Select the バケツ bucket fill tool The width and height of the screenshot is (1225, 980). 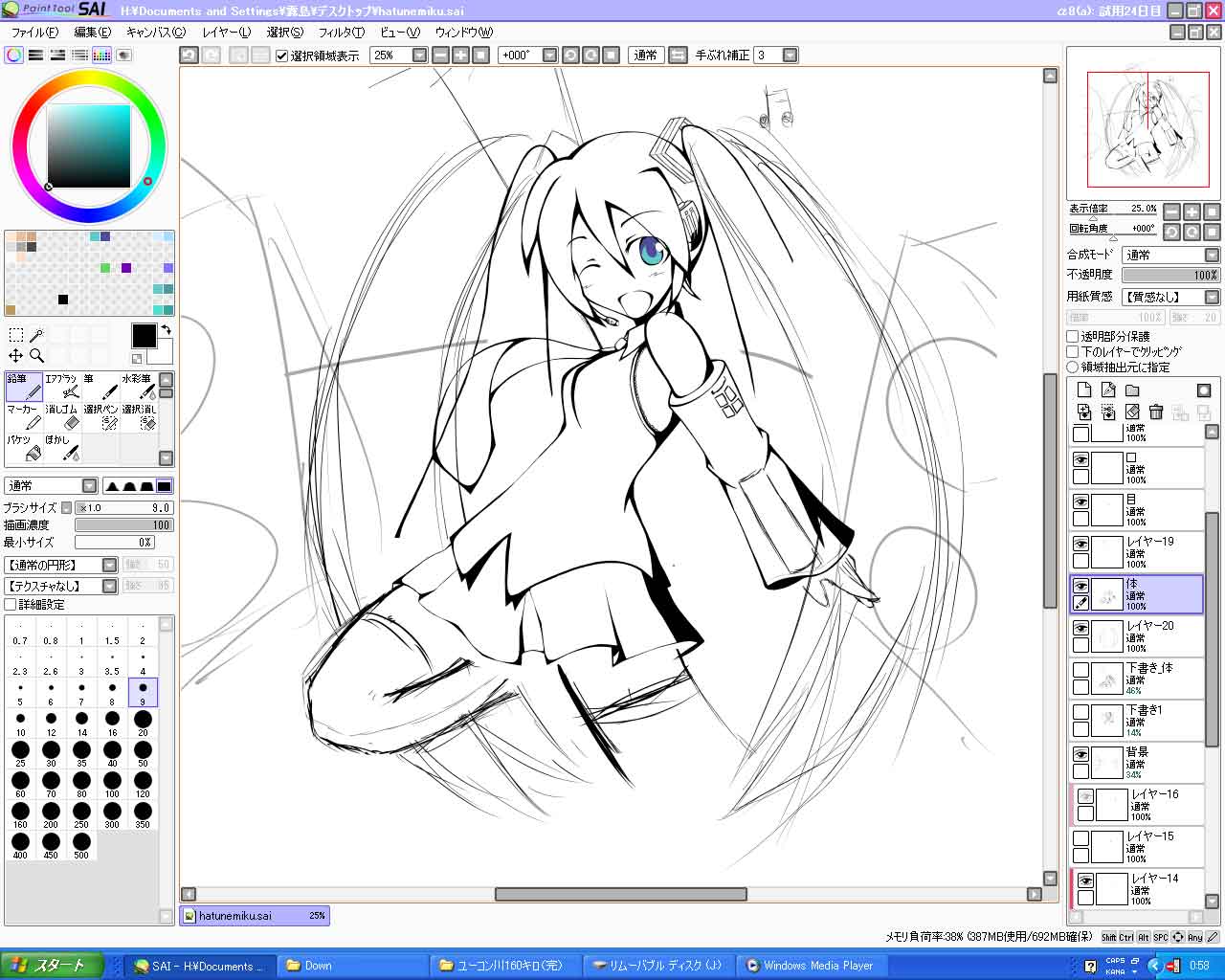tap(24, 448)
